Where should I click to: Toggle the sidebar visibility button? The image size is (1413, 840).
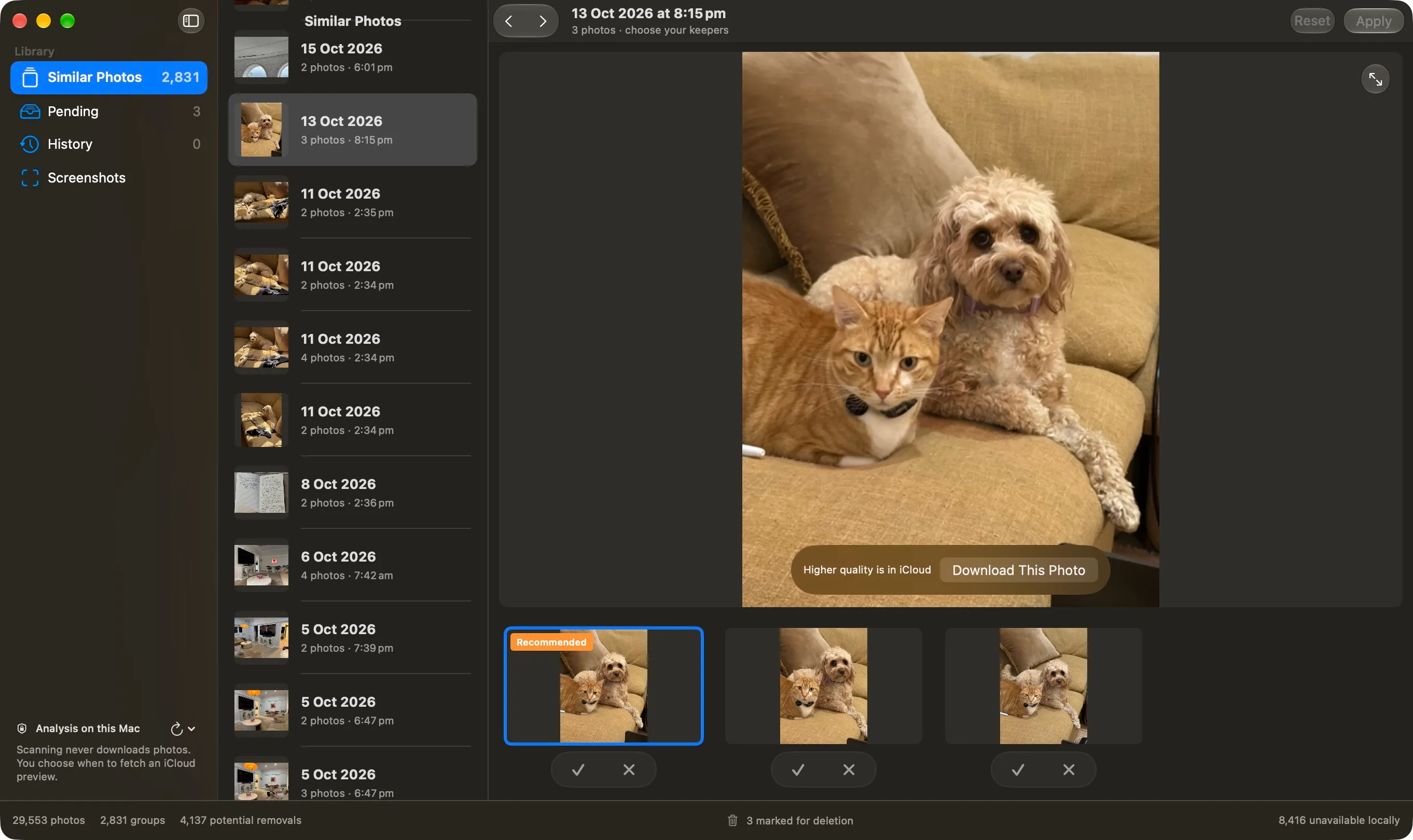tap(191, 21)
